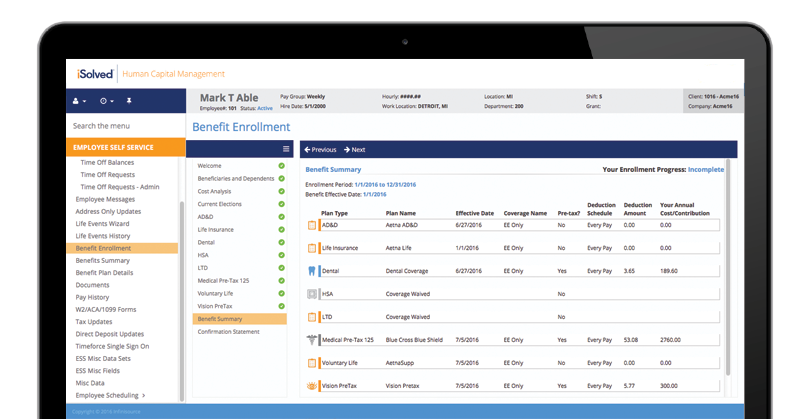Click the left menu scrollbar
The image size is (802, 419).
point(182,302)
